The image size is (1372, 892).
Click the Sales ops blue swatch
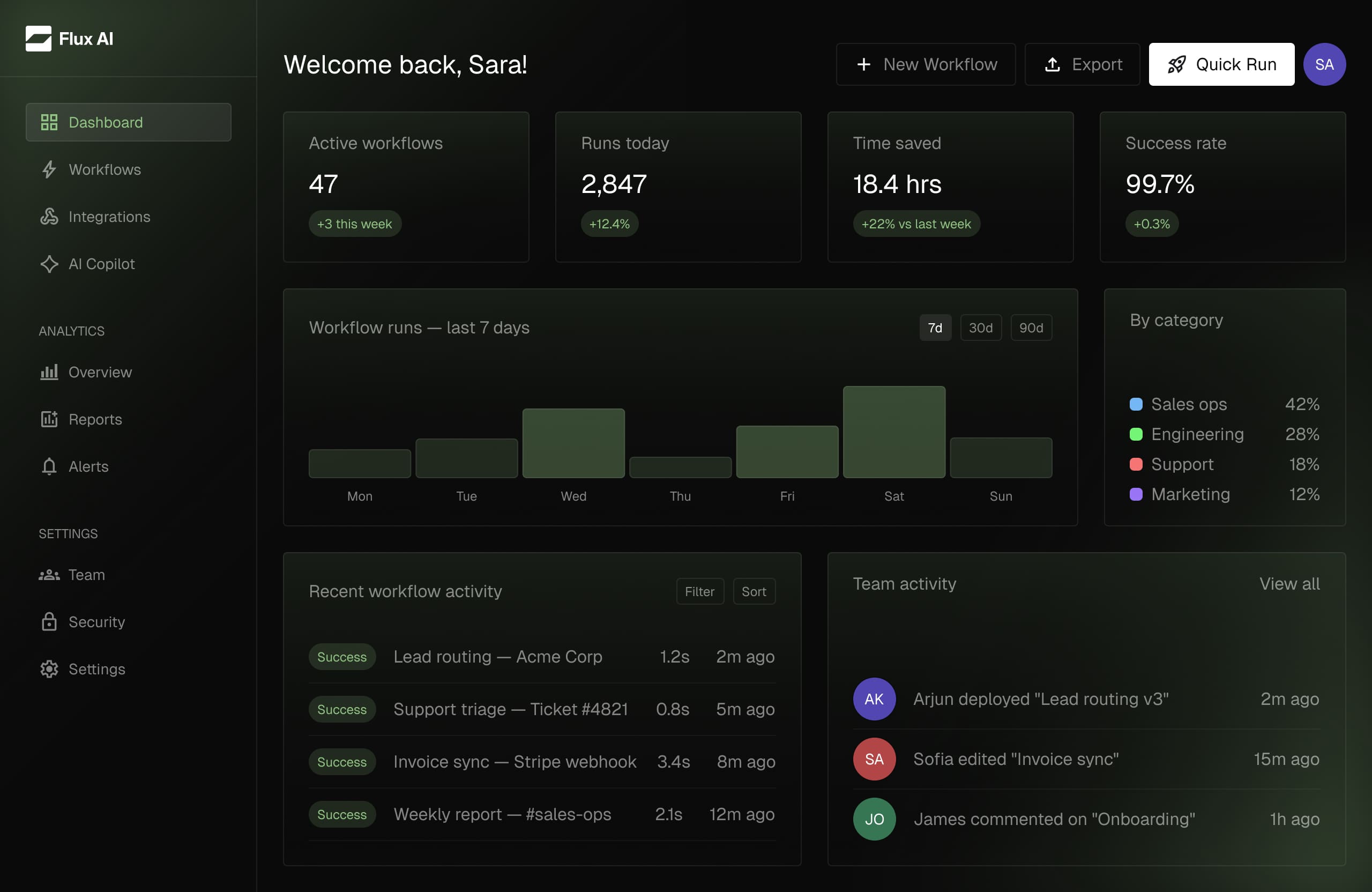point(1136,404)
